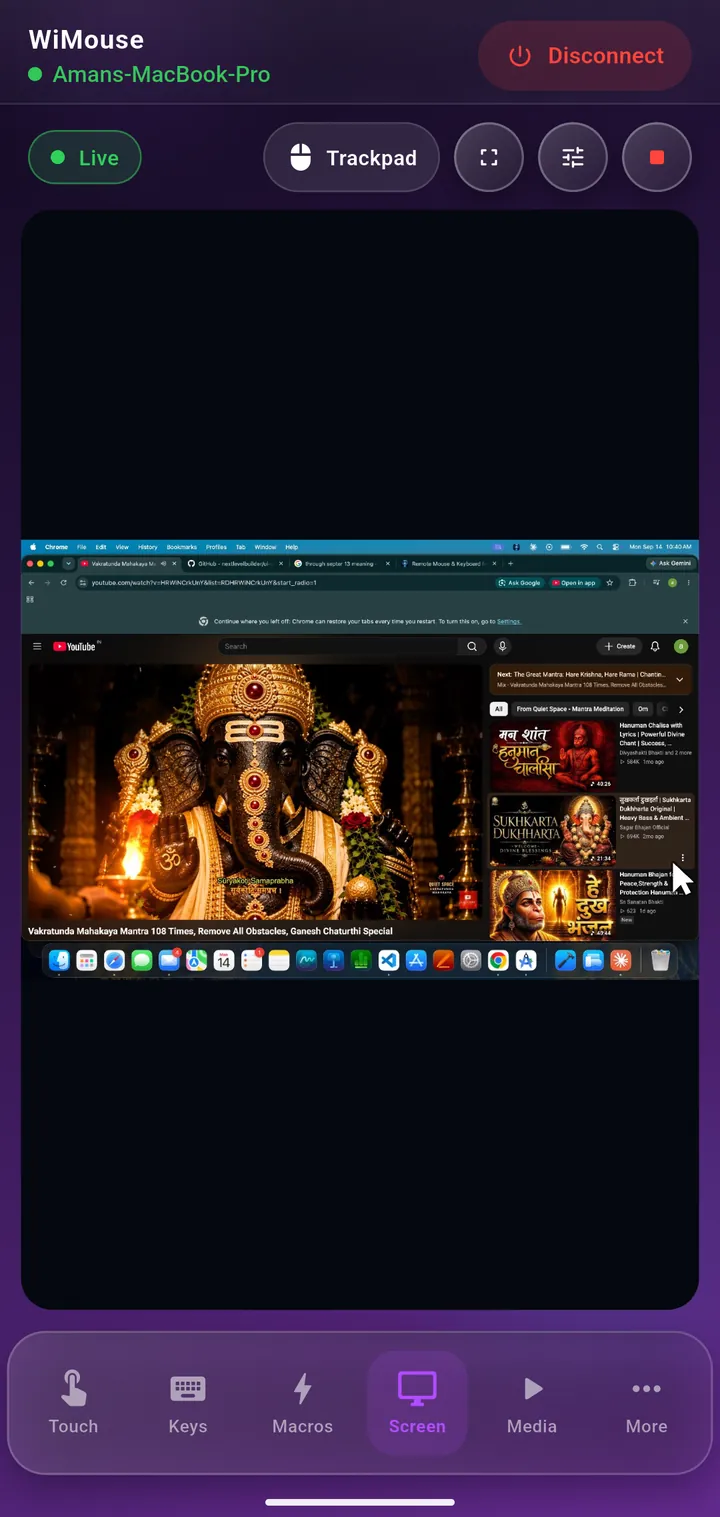
Task: Click Ask Google in address bar
Action: tap(520, 582)
